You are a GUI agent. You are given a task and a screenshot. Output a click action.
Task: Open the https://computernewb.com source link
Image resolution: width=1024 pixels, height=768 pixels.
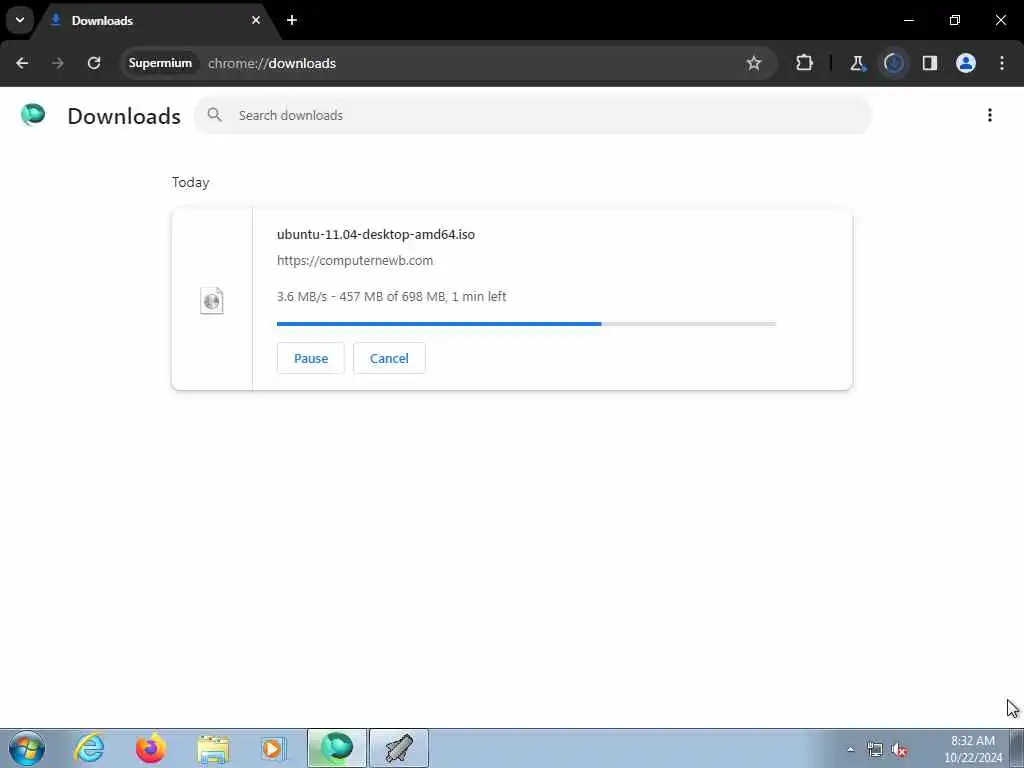coord(355,261)
